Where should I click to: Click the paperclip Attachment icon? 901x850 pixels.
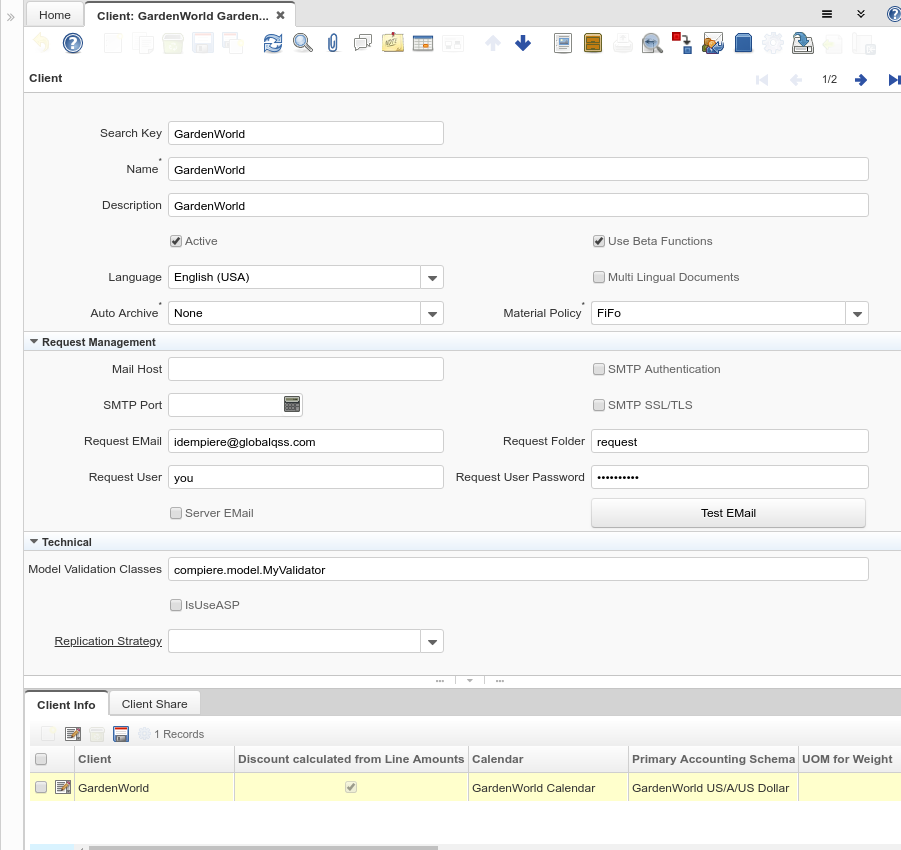(333, 43)
